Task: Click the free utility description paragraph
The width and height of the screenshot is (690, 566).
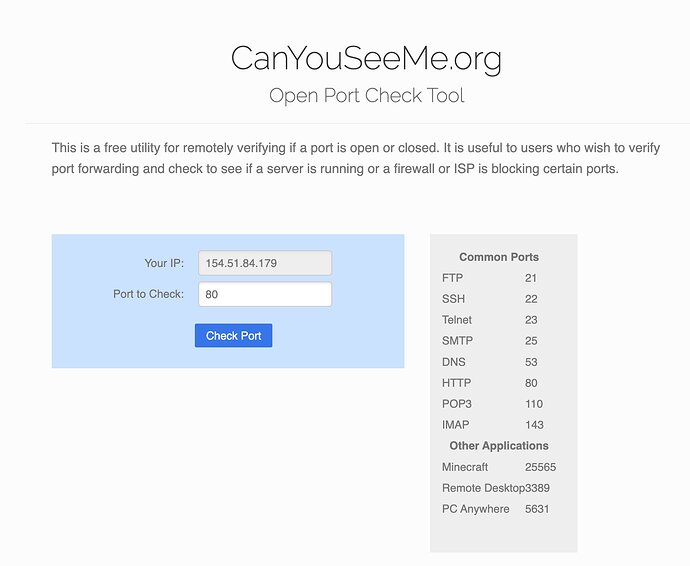Action: 356,158
